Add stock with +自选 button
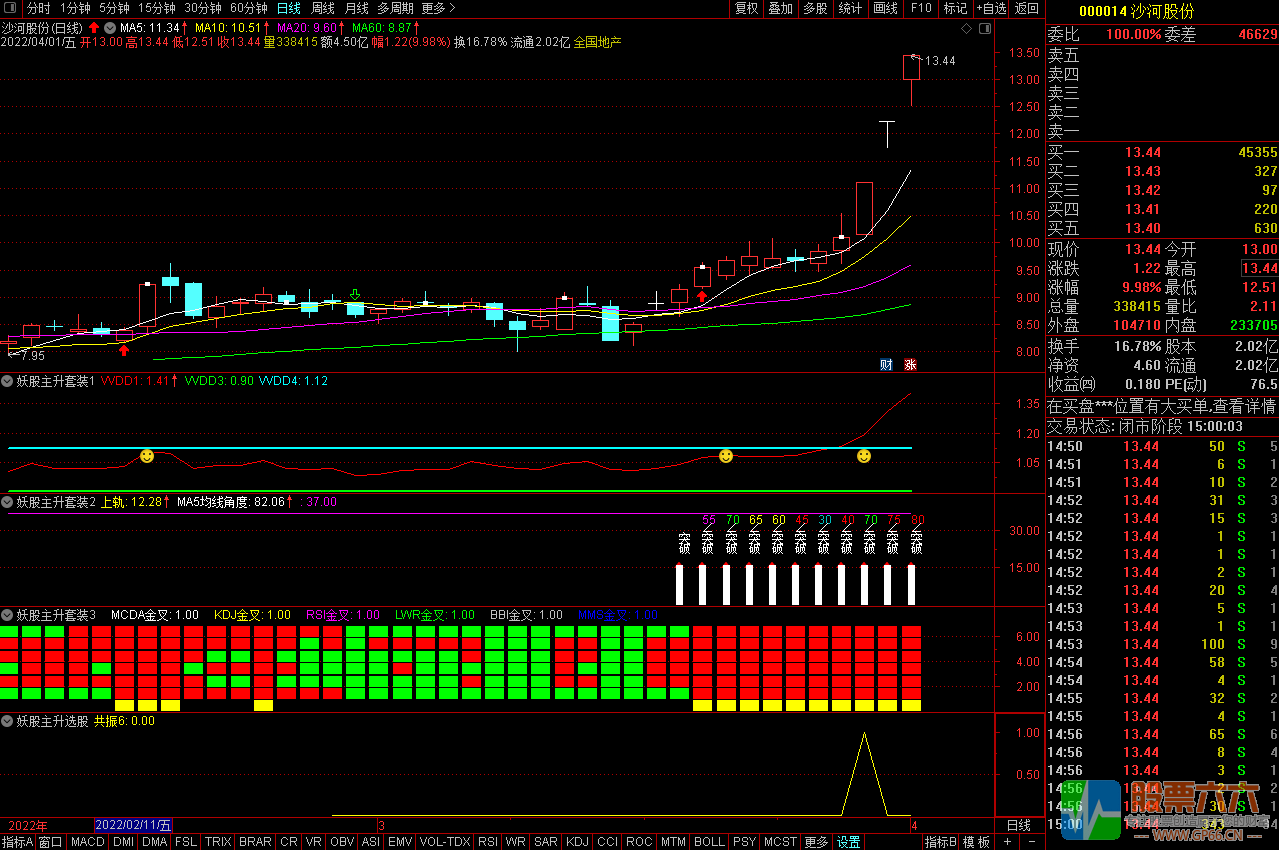1279x850 pixels. pos(990,8)
